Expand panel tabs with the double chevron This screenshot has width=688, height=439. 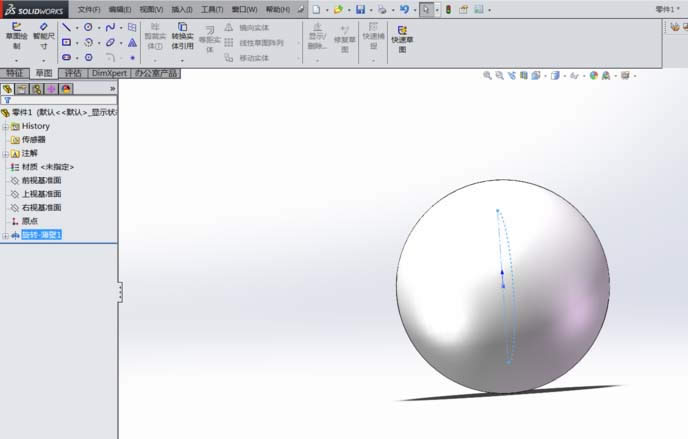pos(112,89)
